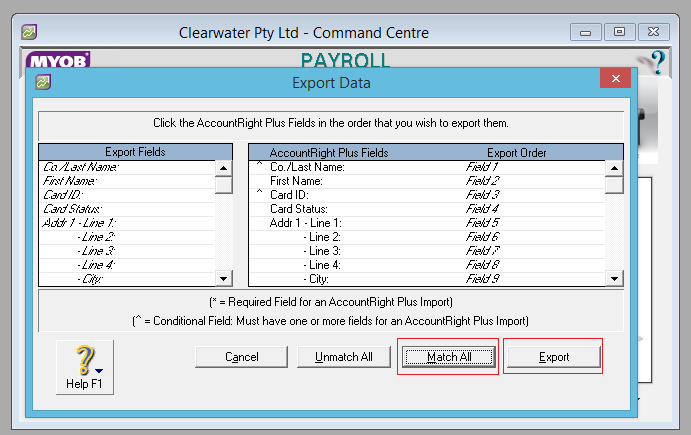Viewport: 691px width, 435px height.
Task: Click Card Status in Export Fields list
Action: 72,209
